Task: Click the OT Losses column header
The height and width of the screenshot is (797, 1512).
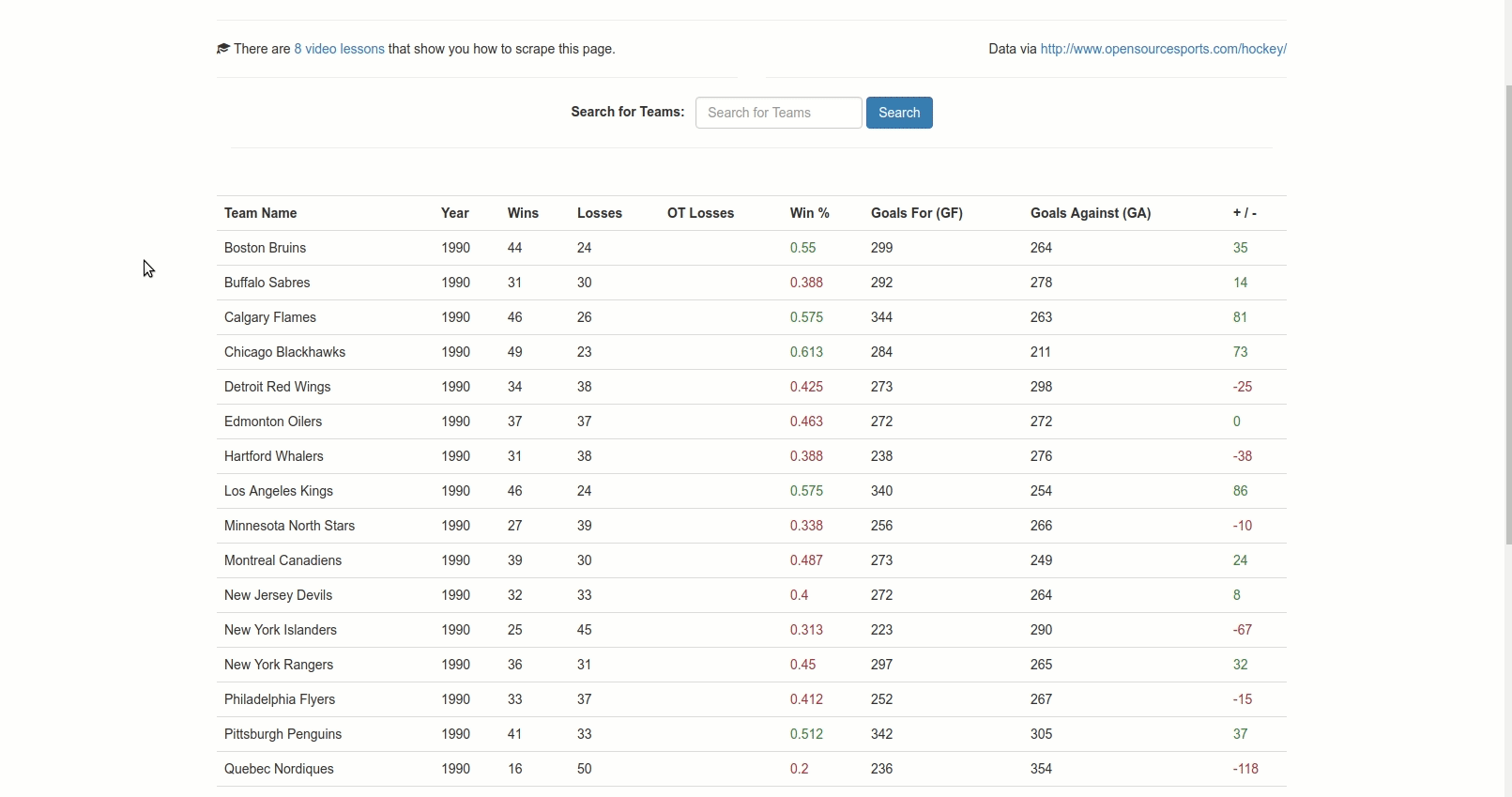Action: (x=701, y=213)
